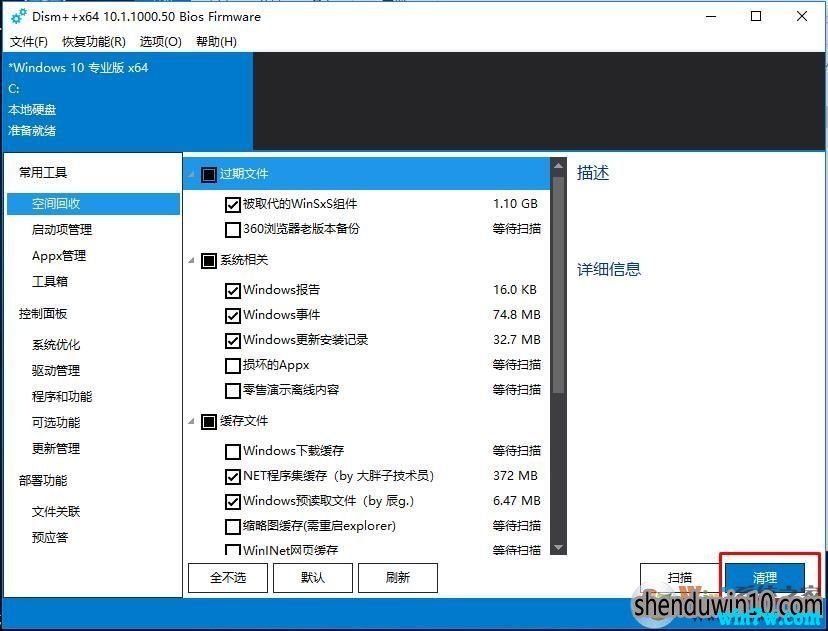Screen dimensions: 828x631
Task: Click the 6.47 MB size value
Action: point(517,501)
